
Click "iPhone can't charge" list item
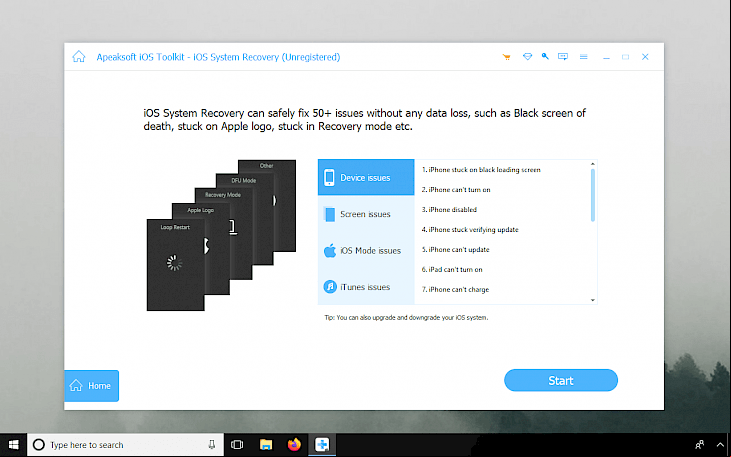coord(455,290)
